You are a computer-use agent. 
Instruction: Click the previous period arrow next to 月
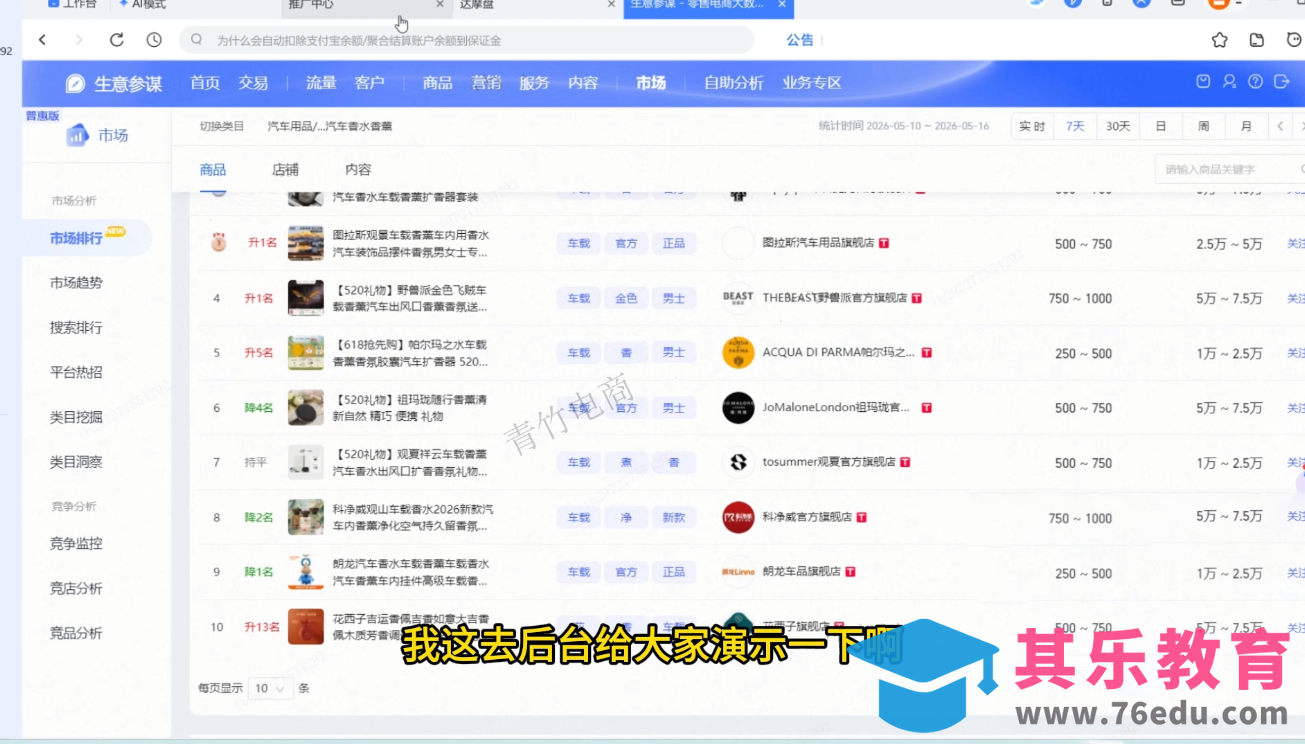1280,126
